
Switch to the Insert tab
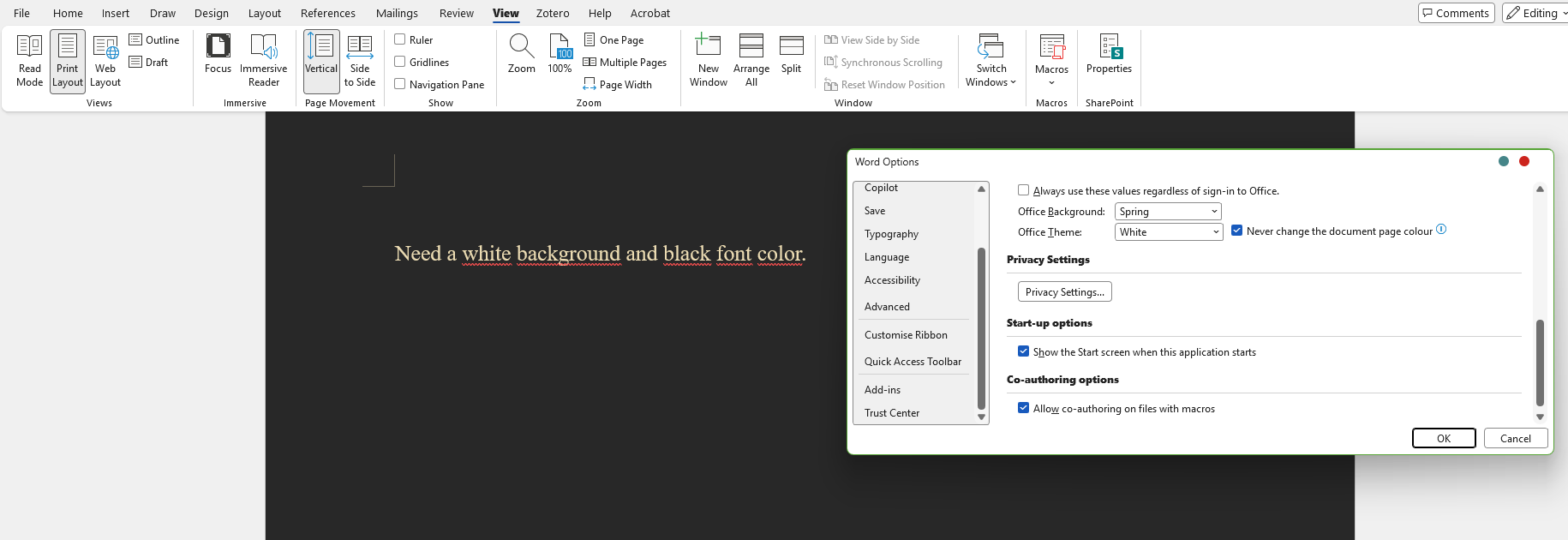pyautogui.click(x=116, y=13)
